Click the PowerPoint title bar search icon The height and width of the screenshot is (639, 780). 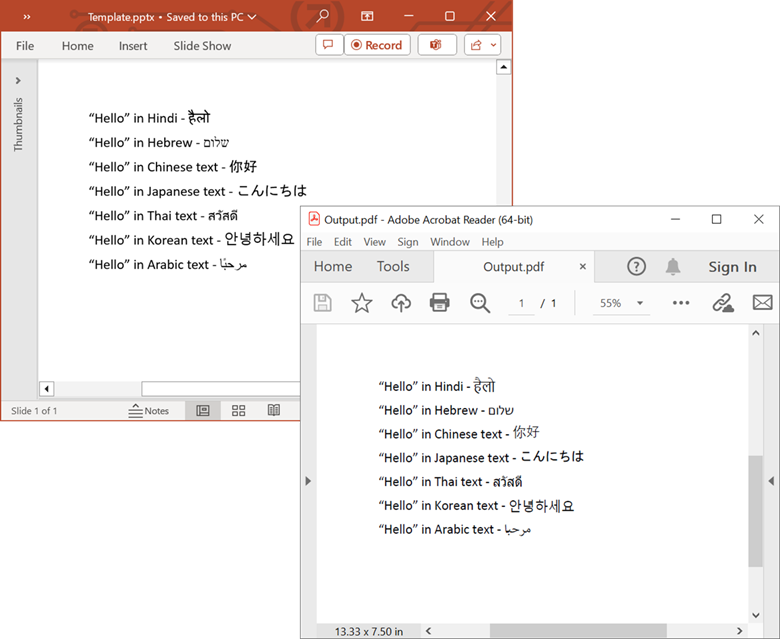[x=322, y=16]
